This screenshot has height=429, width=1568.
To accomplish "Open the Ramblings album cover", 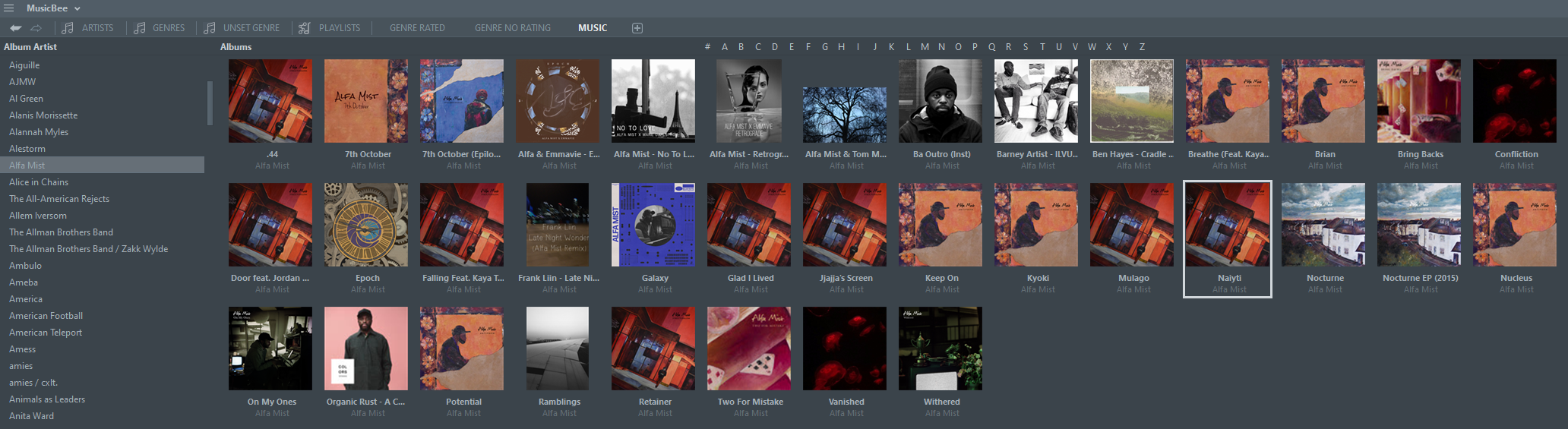I will tap(558, 349).
